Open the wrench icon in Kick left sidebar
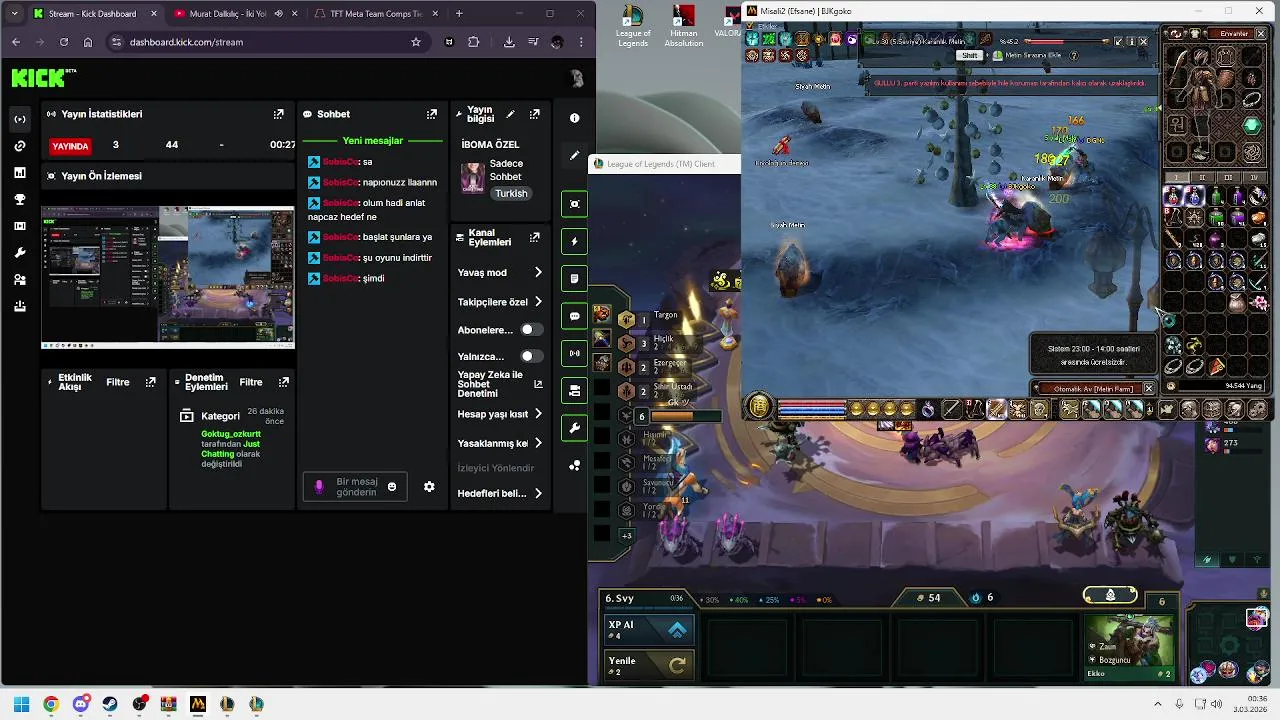This screenshot has width=1280, height=720. [20, 253]
